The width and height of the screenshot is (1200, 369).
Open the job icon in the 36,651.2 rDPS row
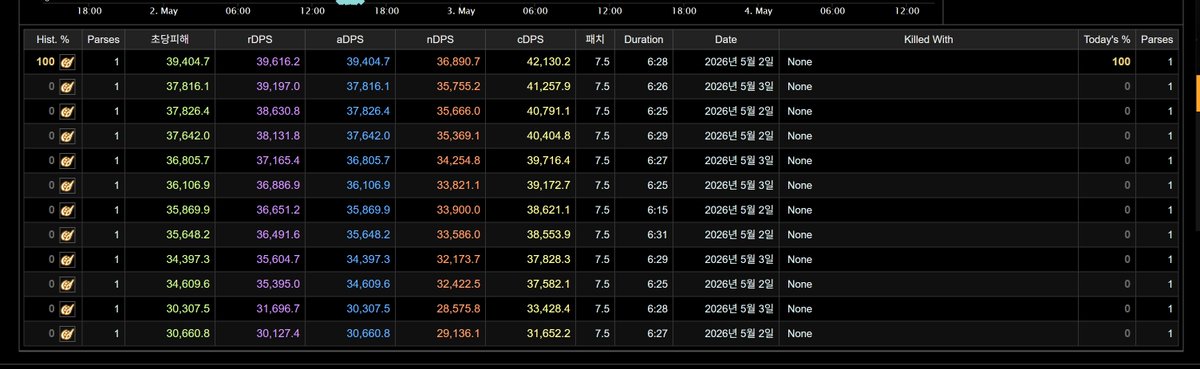tap(67, 210)
